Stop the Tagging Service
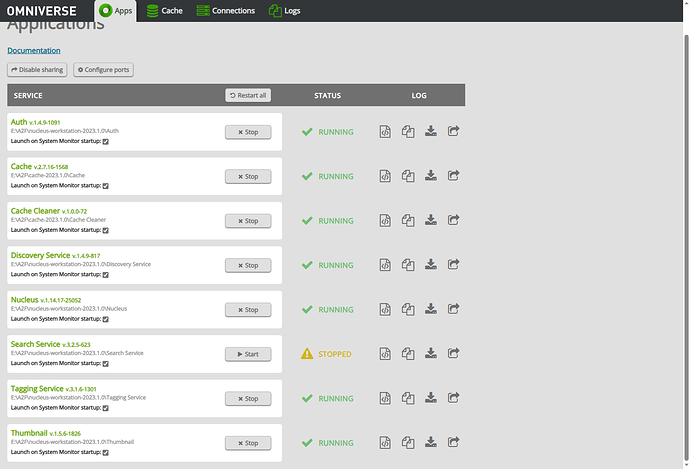The height and width of the screenshot is (469, 690). click(x=248, y=399)
